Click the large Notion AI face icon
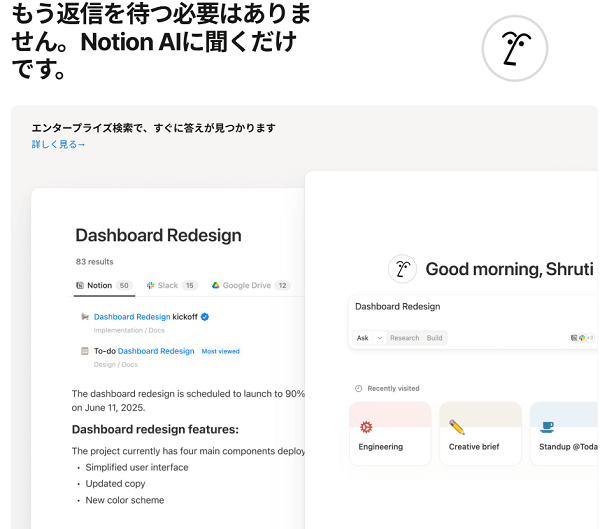 (x=515, y=47)
